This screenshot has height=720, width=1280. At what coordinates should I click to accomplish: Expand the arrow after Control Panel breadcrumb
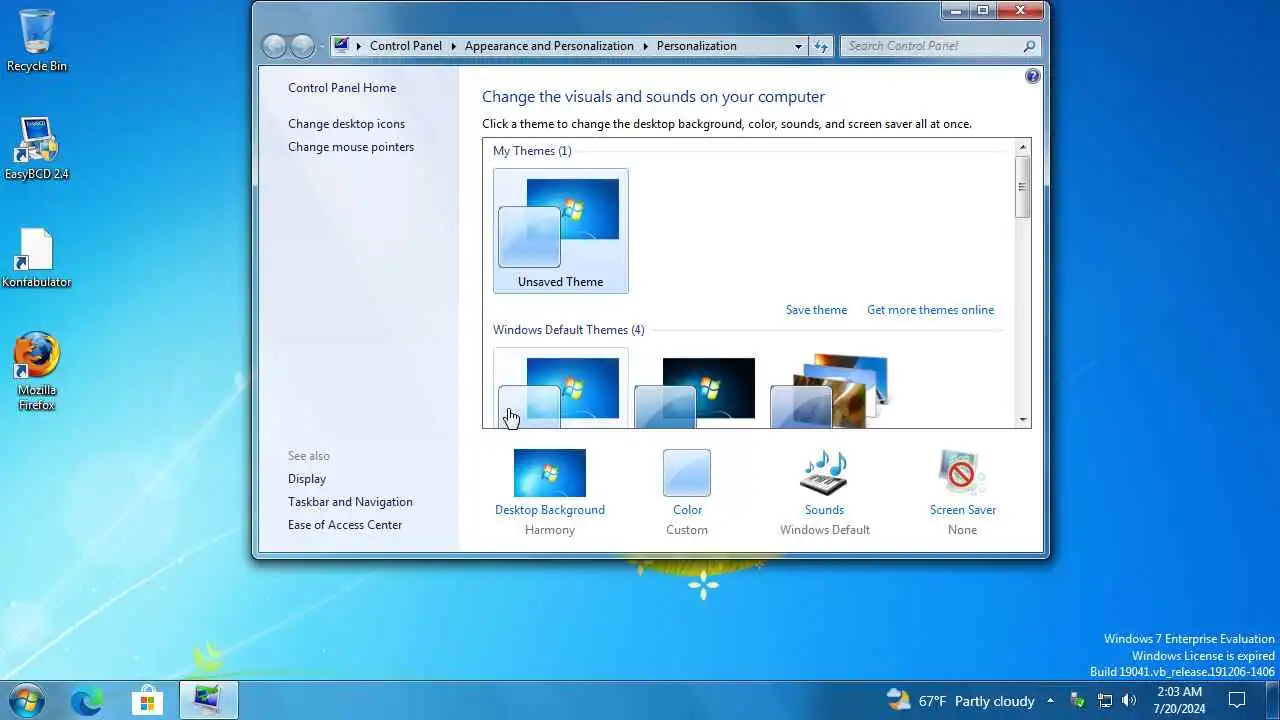click(453, 46)
